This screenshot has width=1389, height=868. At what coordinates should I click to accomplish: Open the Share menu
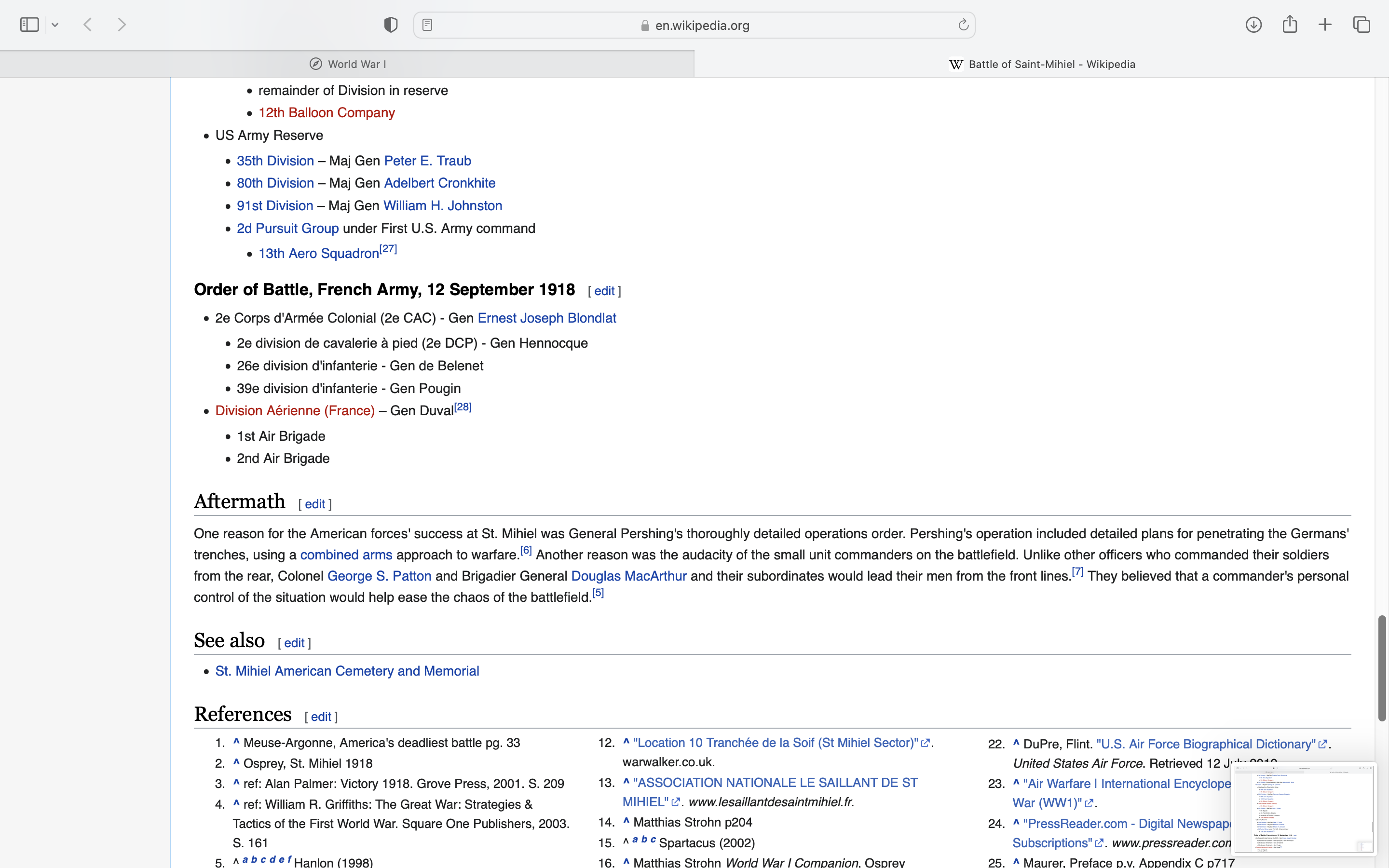pyautogui.click(x=1290, y=25)
